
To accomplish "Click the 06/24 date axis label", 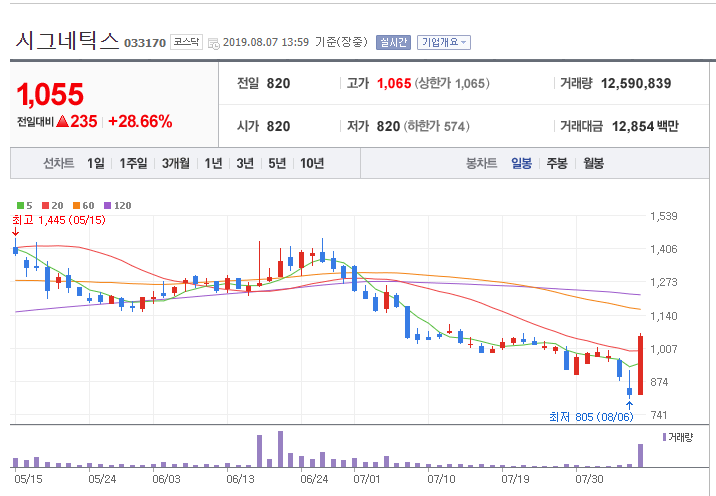I will 315,479.
